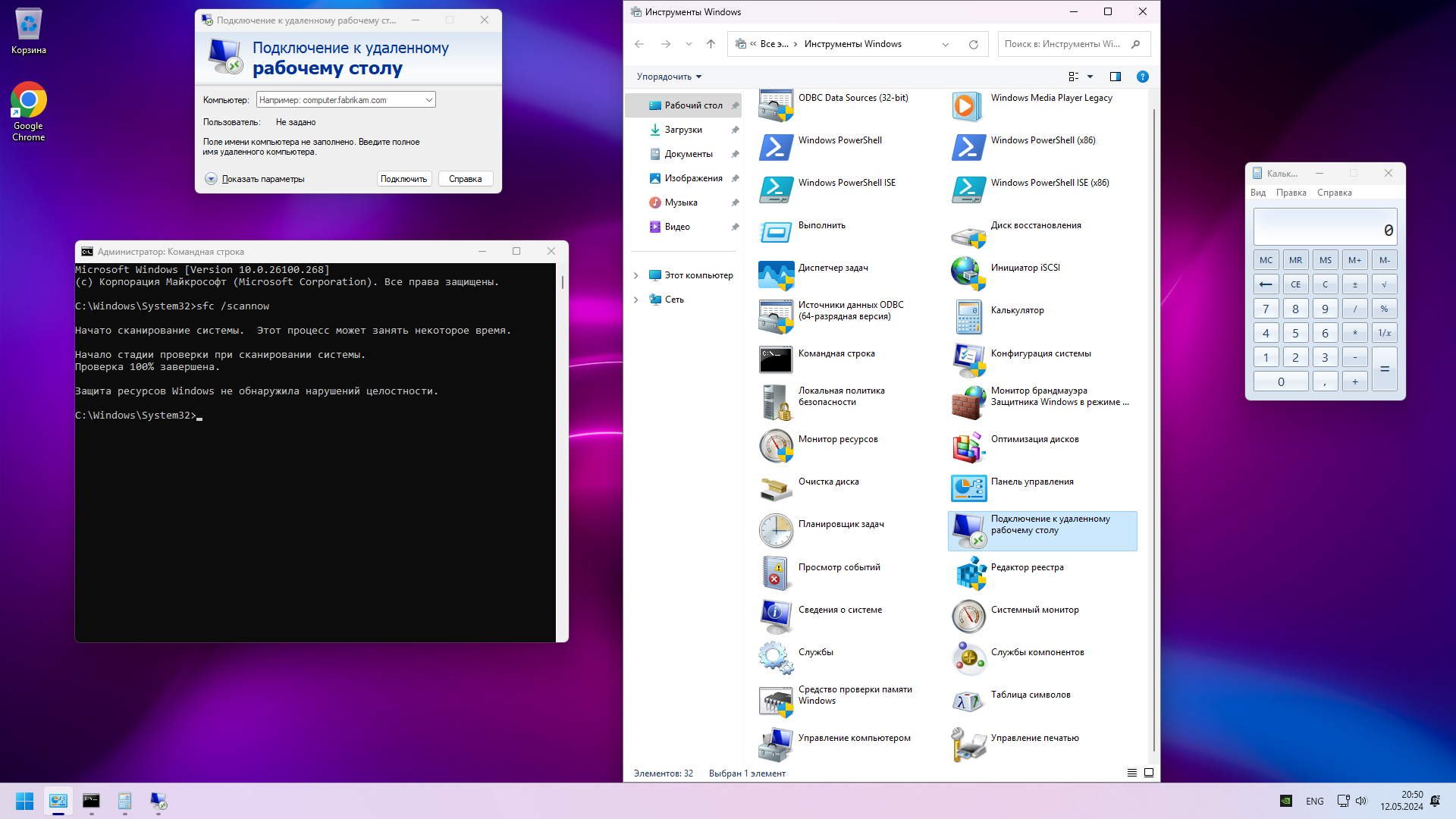
Task: Toggle the preview pane button in Explorer
Action: pyautogui.click(x=1115, y=77)
